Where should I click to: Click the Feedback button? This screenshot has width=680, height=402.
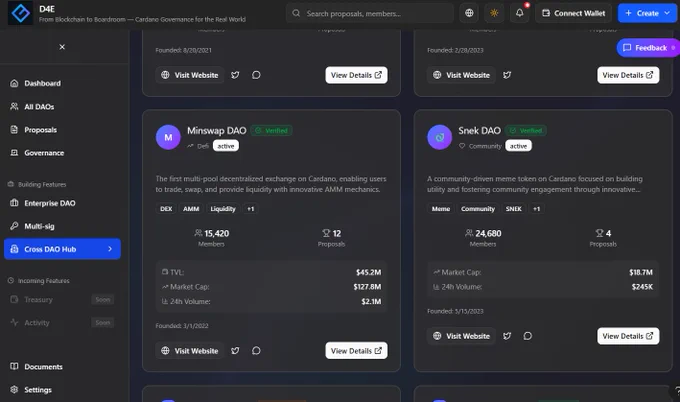pos(647,48)
